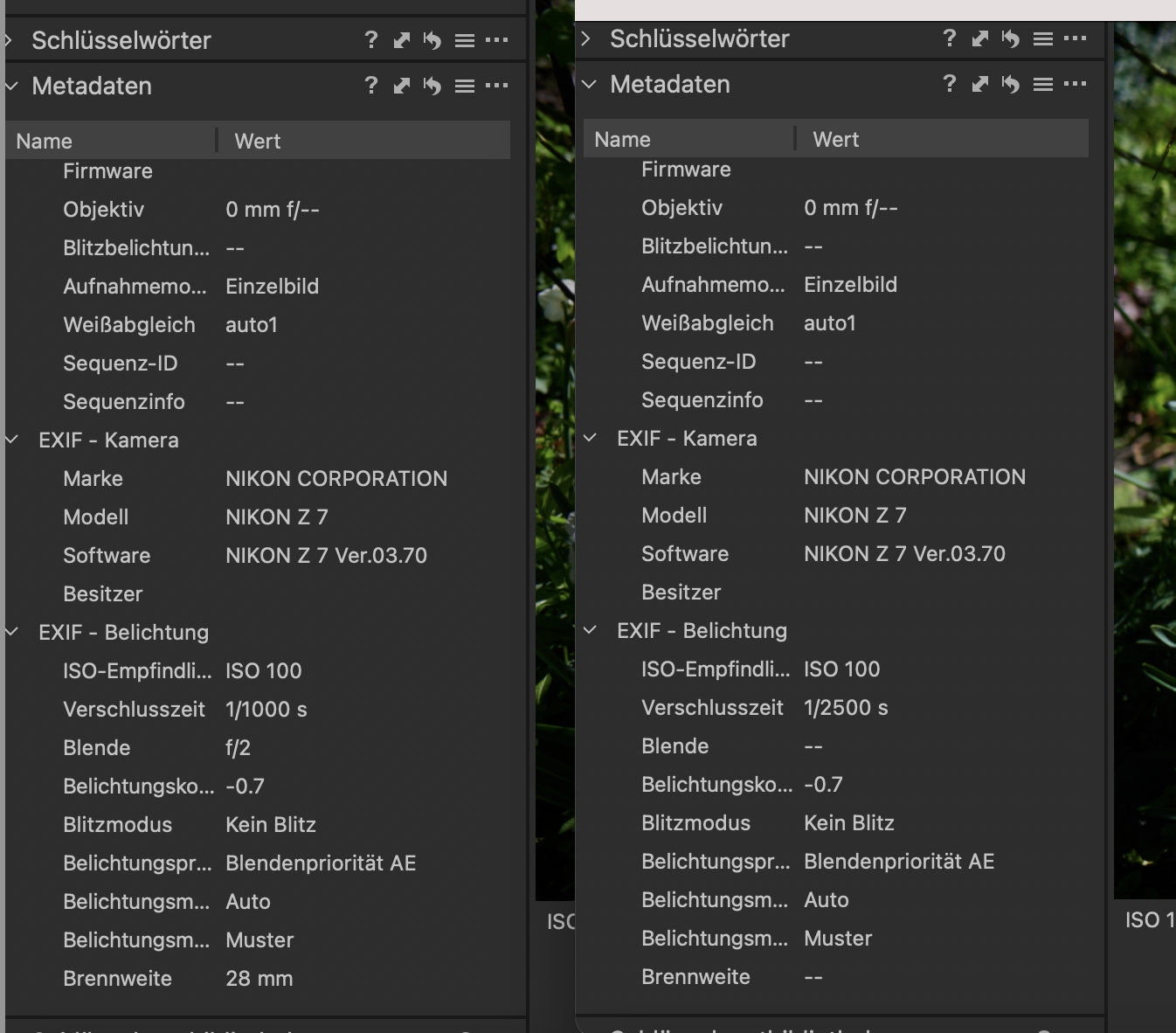Image resolution: width=1176 pixels, height=1033 pixels.
Task: Click reset arrow icon in right Schlüsselwörter header
Action: 1010,38
